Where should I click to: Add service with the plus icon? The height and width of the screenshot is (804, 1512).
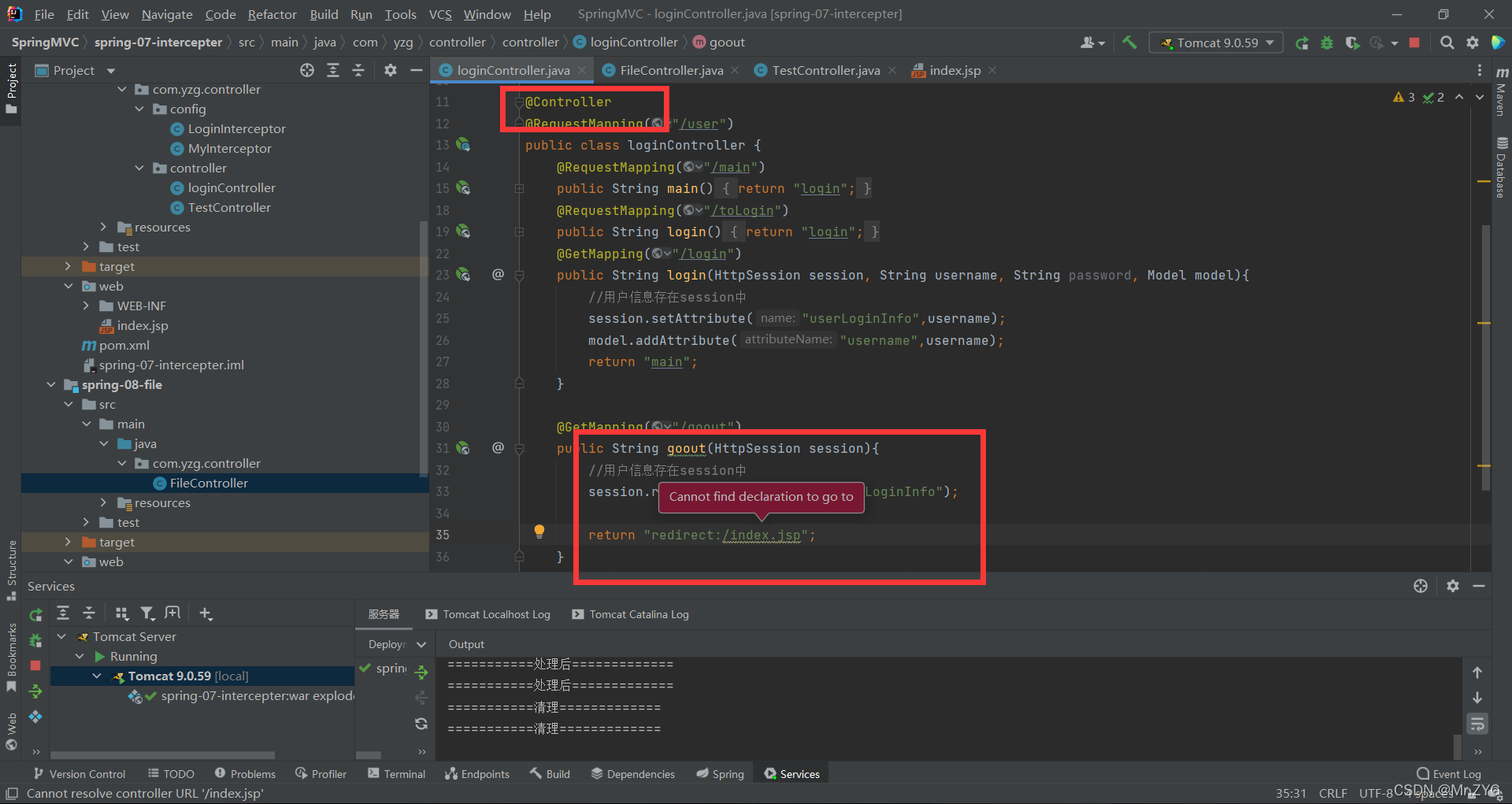[206, 613]
